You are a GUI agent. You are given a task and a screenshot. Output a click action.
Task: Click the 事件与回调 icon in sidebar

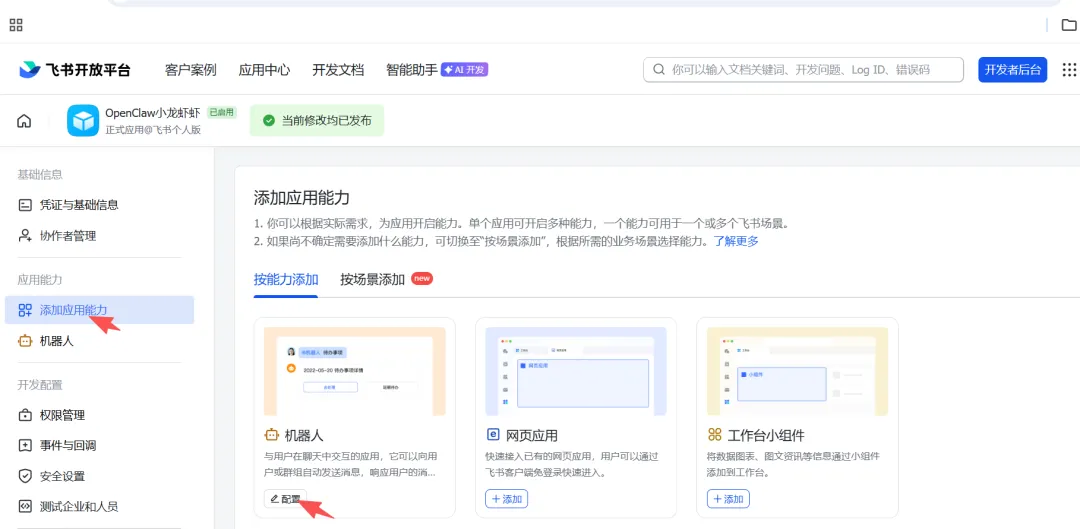[25, 446]
